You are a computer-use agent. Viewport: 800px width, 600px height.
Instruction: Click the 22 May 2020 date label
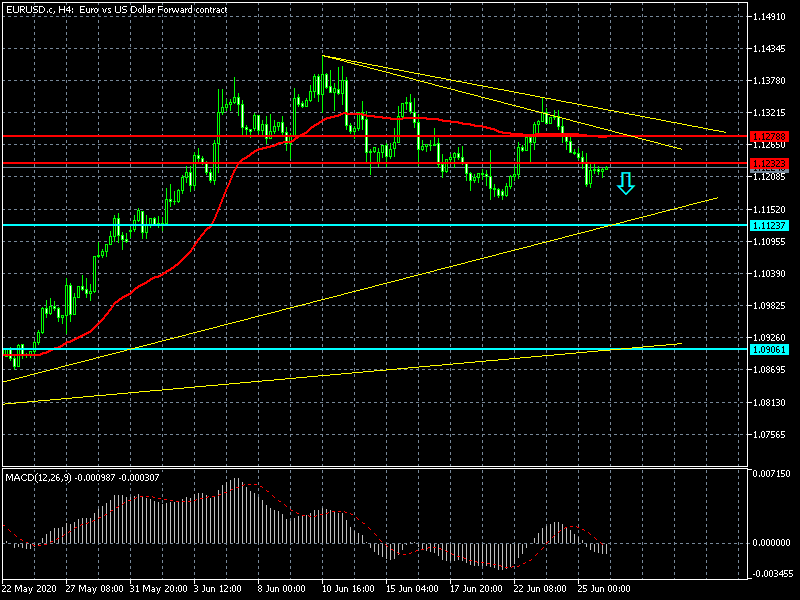click(x=29, y=589)
